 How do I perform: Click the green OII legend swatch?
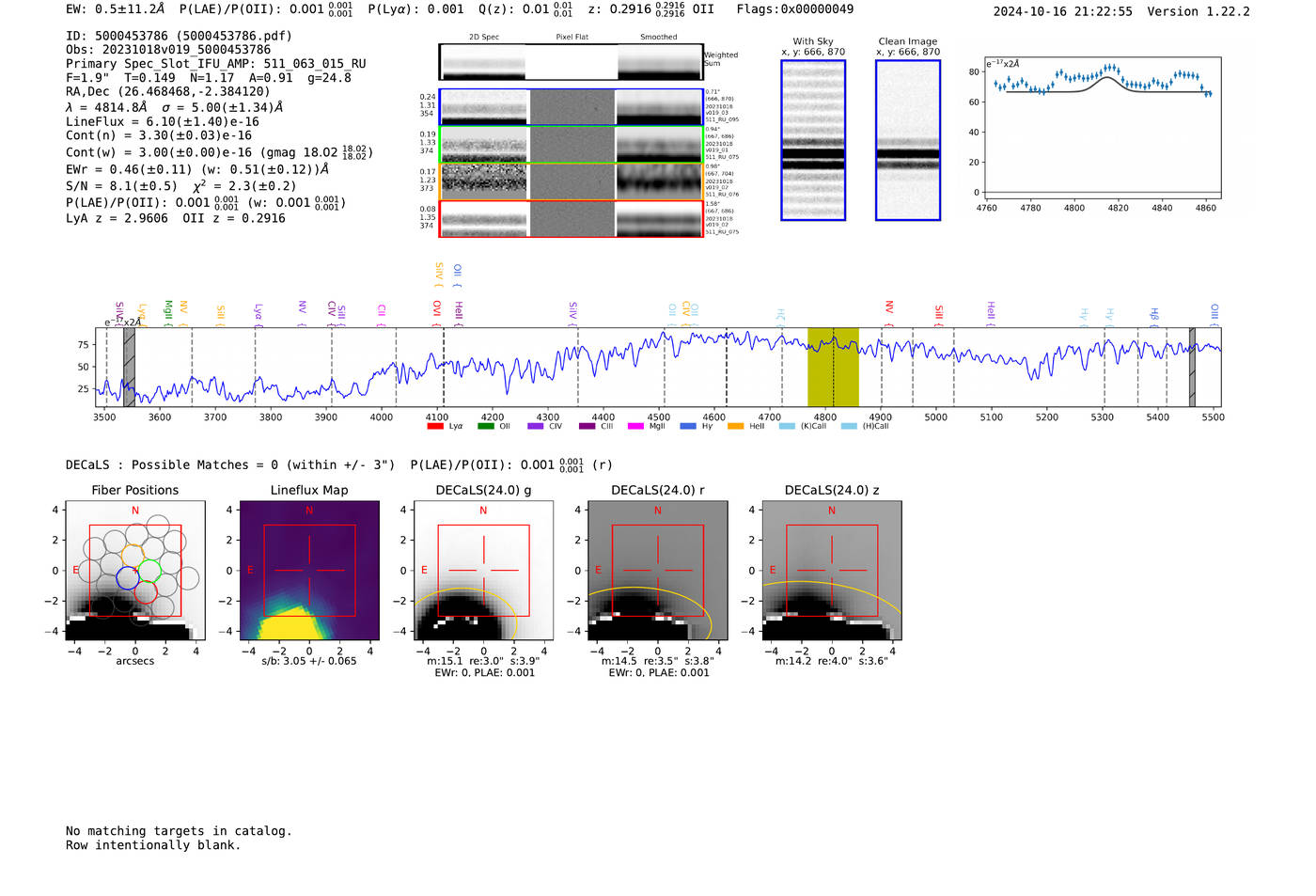pos(485,427)
